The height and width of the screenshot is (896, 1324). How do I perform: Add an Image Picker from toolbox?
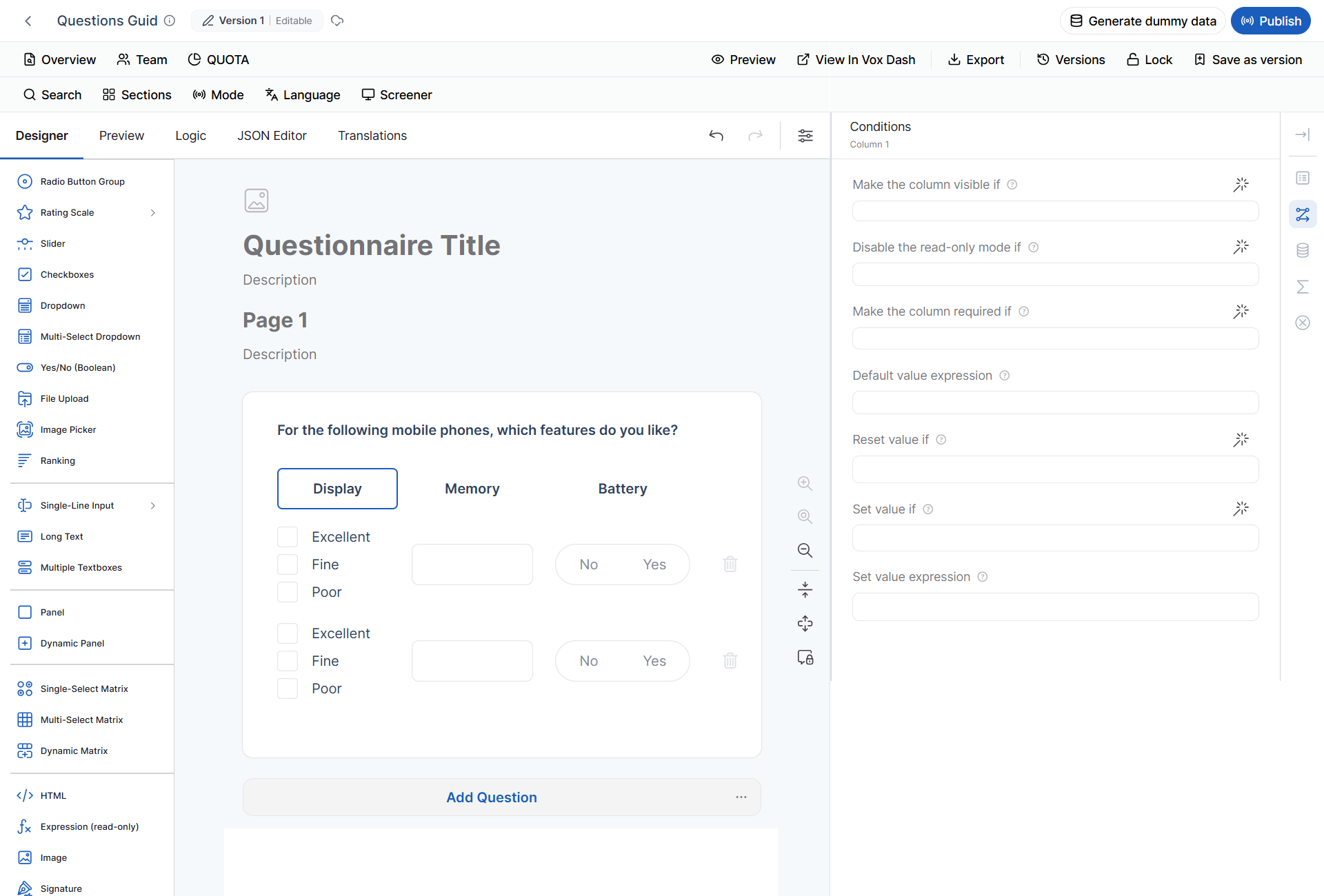point(68,430)
